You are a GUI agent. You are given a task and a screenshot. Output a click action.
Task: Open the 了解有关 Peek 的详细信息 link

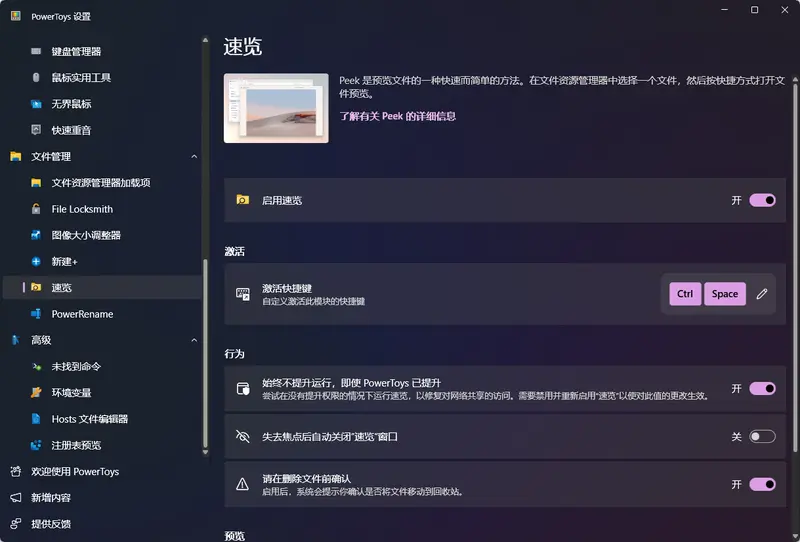[397, 116]
